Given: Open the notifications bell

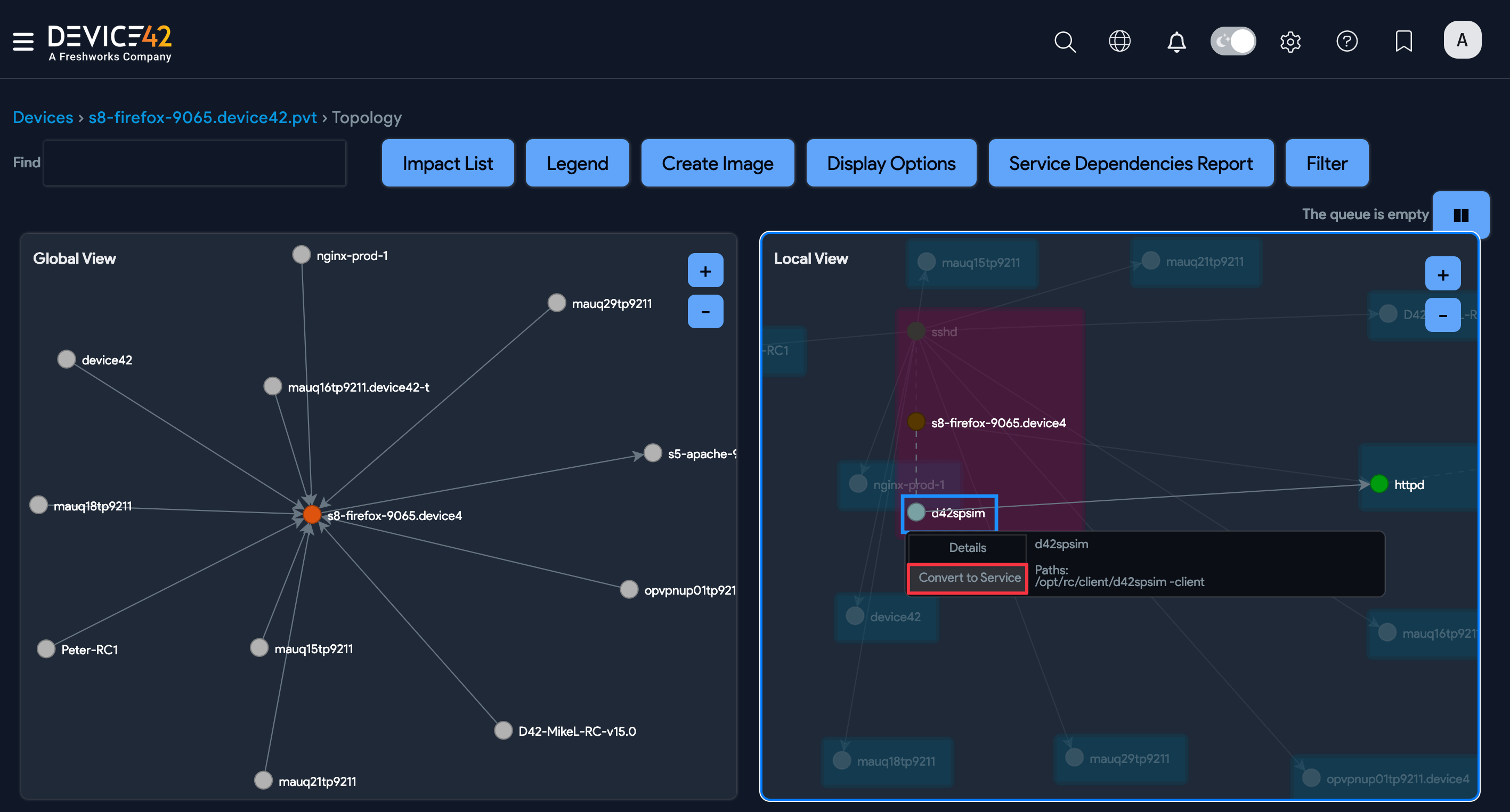Looking at the screenshot, I should coord(1176,42).
